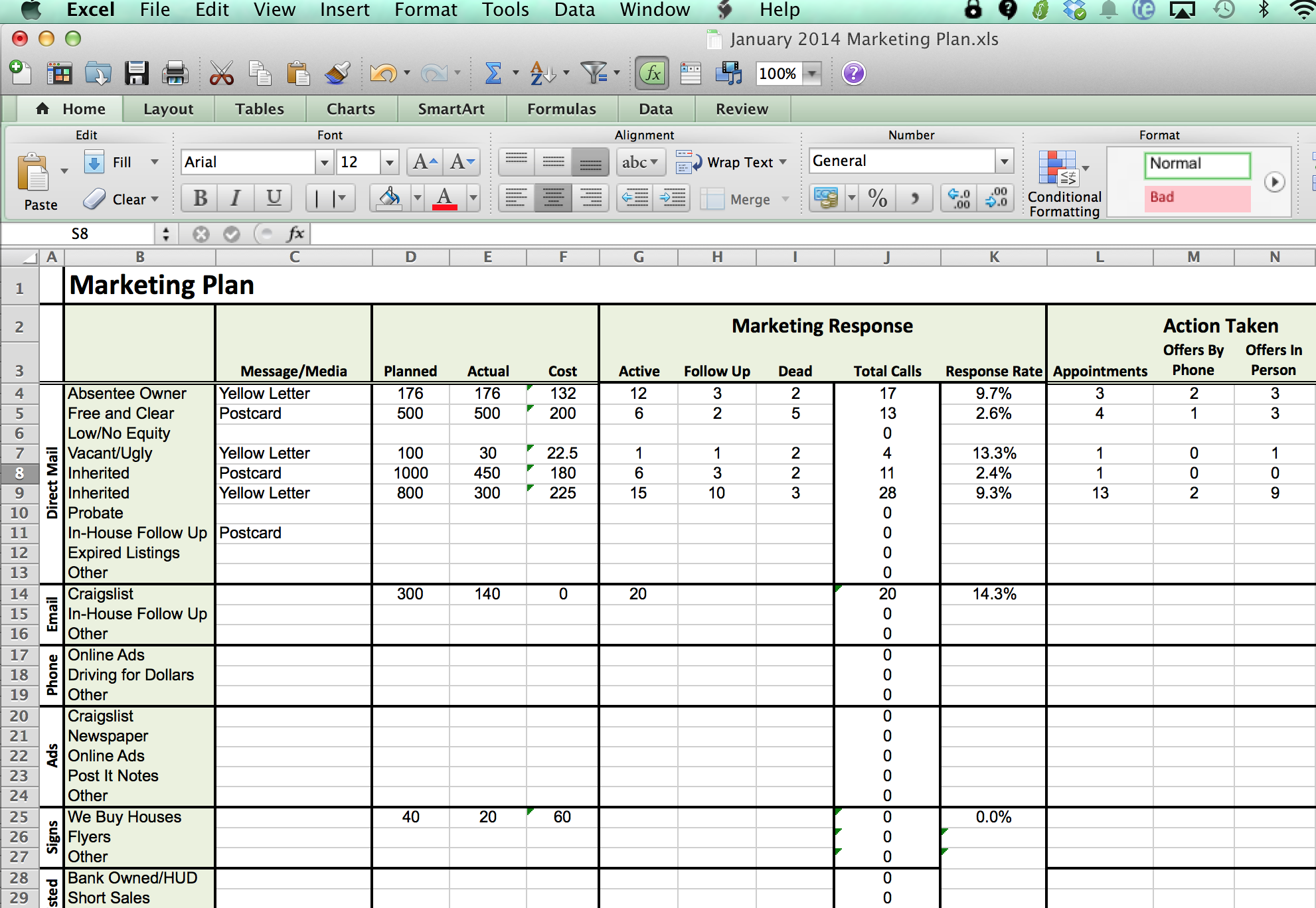Expand the 100% zoom dropdown
This screenshot has width=1316, height=908.
(812, 74)
